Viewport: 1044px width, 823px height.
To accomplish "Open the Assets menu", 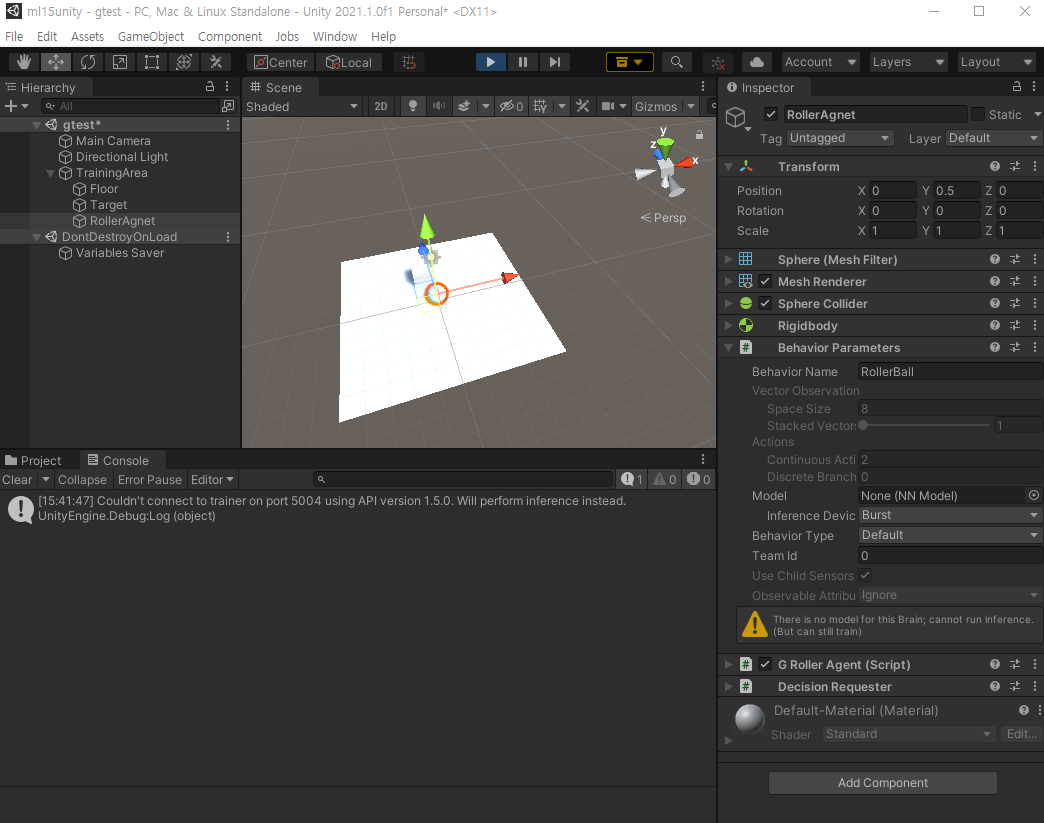I will click(87, 37).
